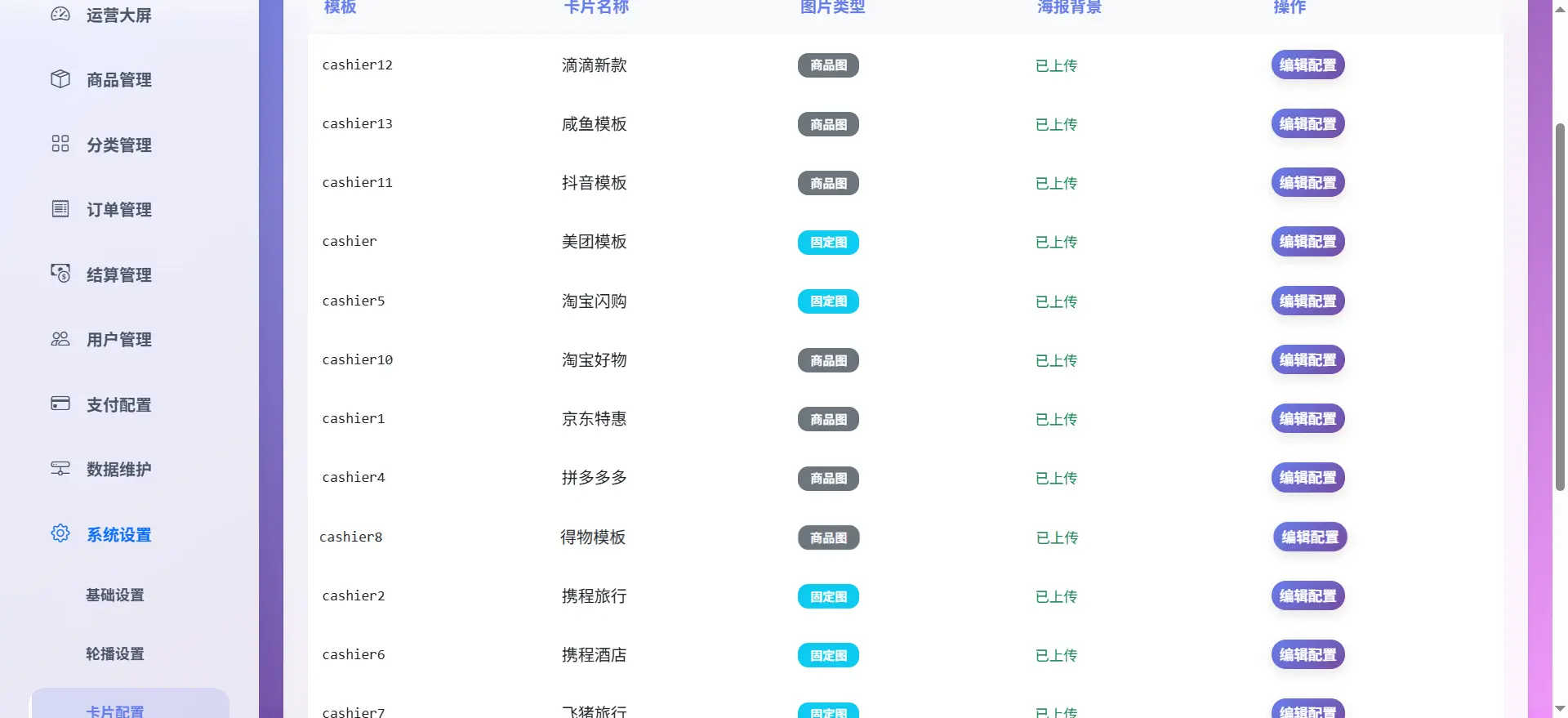The height and width of the screenshot is (718, 1568).
Task: Edit the 京东特惠 card settings
Action: (x=1307, y=418)
